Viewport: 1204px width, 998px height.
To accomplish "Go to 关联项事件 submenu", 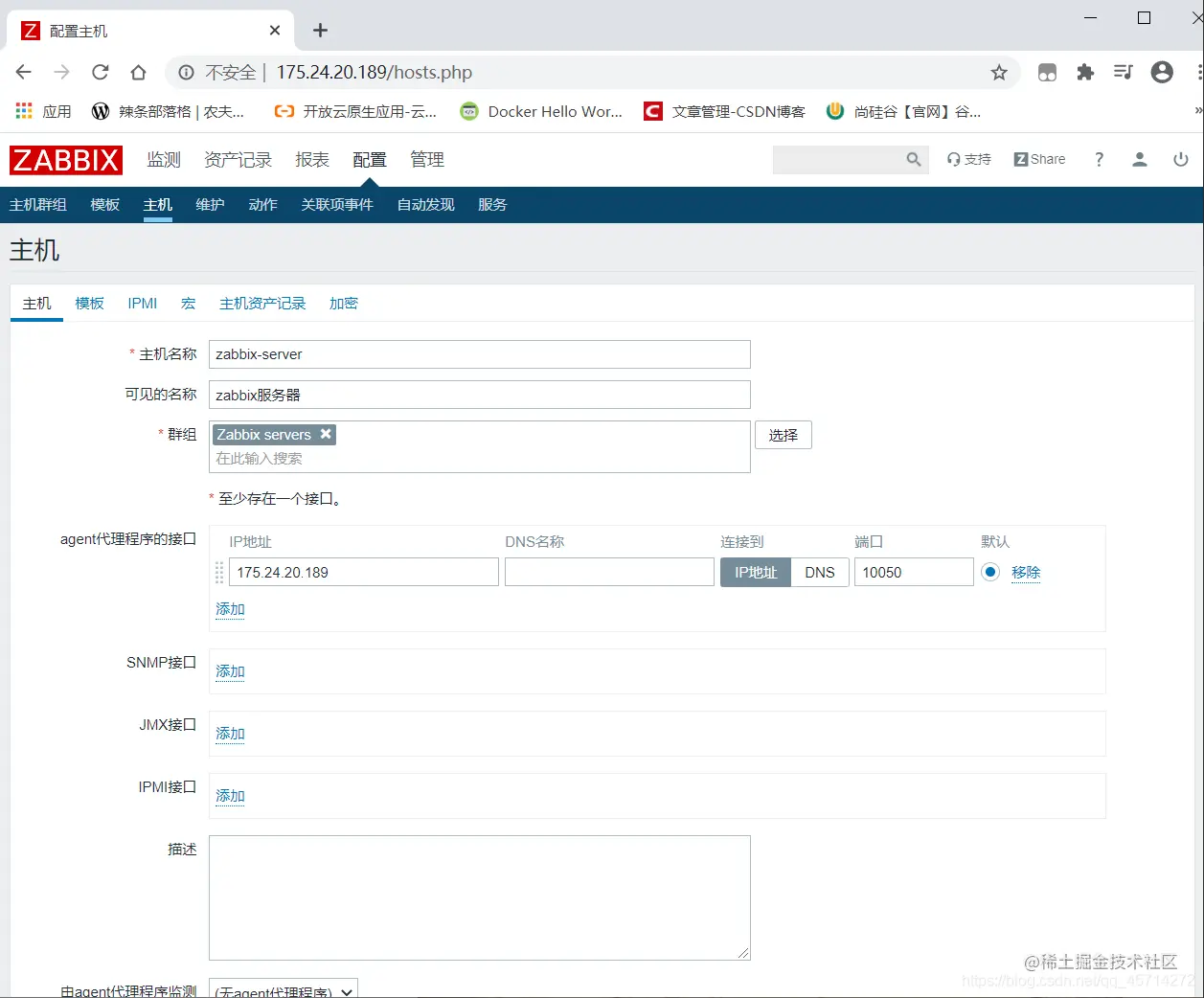I will (337, 204).
